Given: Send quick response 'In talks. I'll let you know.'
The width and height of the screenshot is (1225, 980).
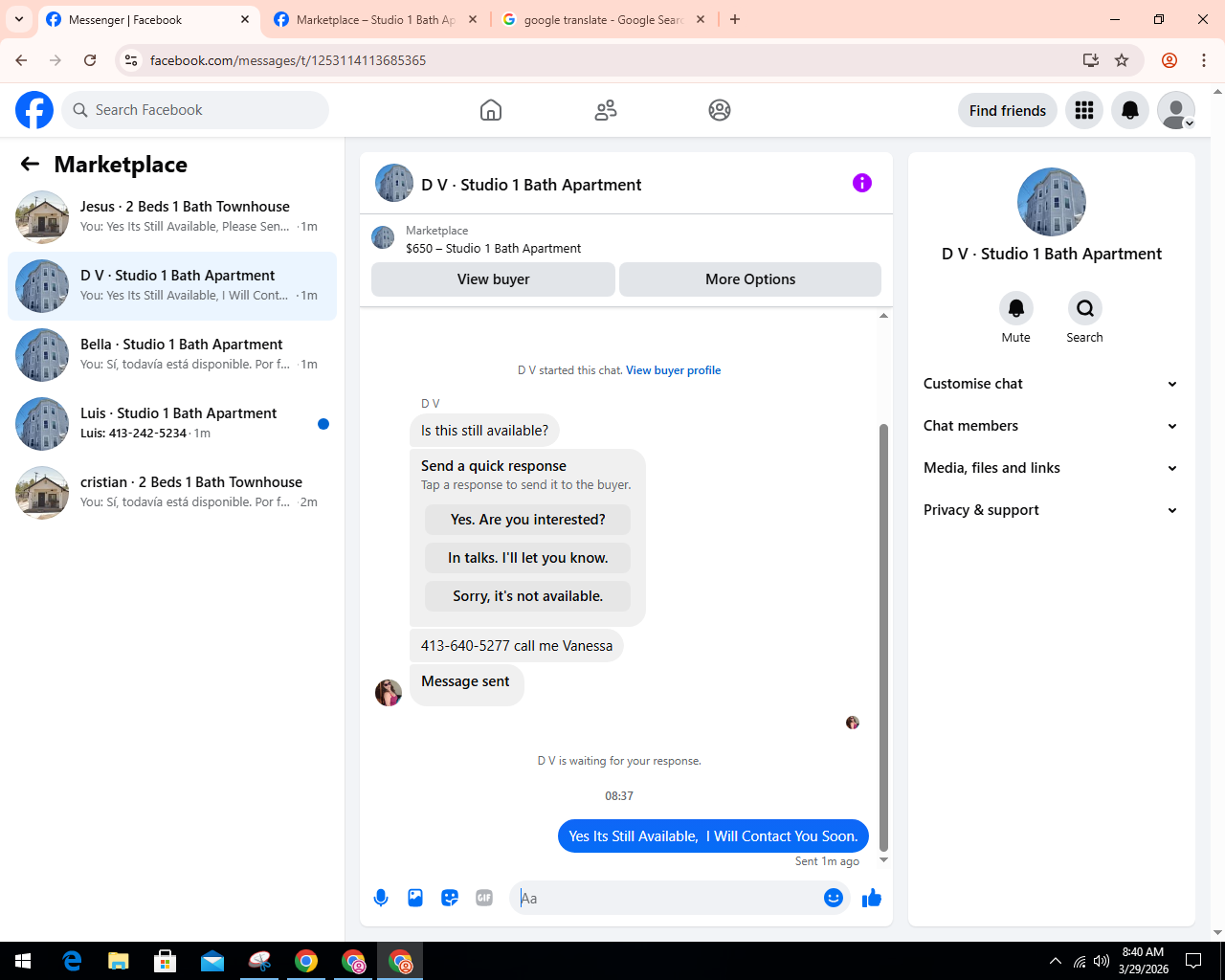Looking at the screenshot, I should (x=527, y=558).
